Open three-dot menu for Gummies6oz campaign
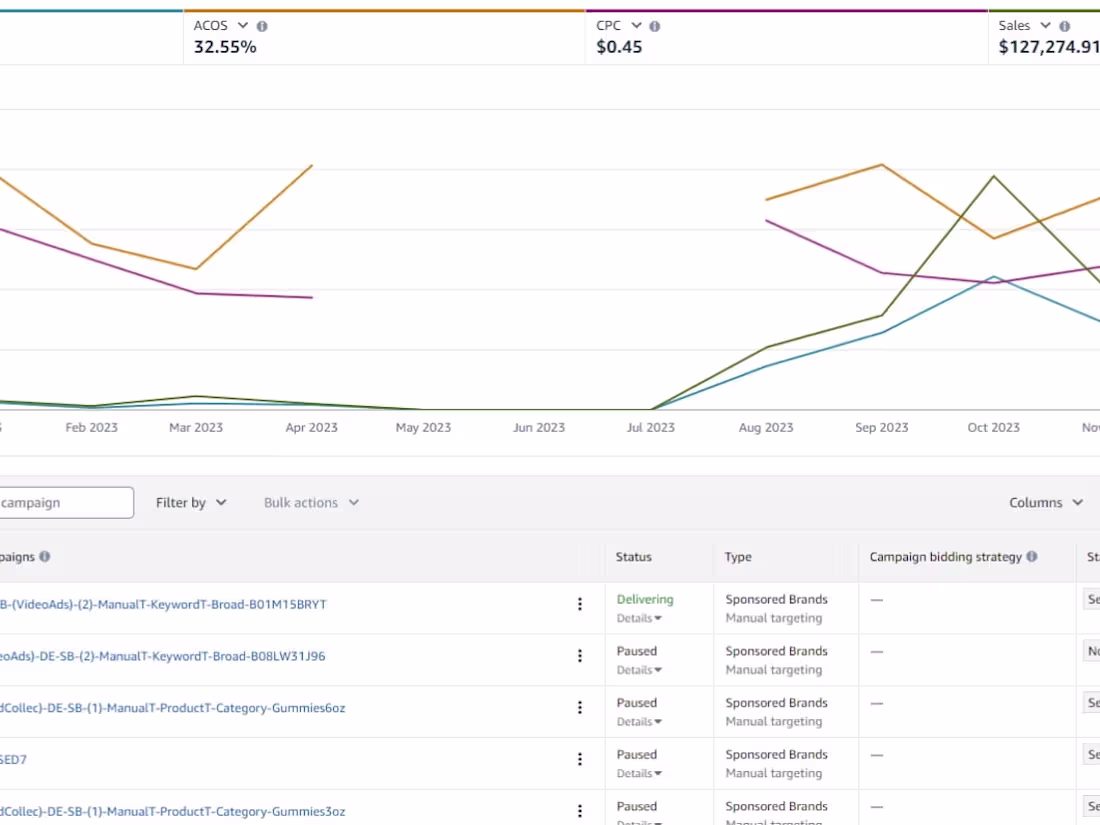Image resolution: width=1100 pixels, height=825 pixels. 579,708
